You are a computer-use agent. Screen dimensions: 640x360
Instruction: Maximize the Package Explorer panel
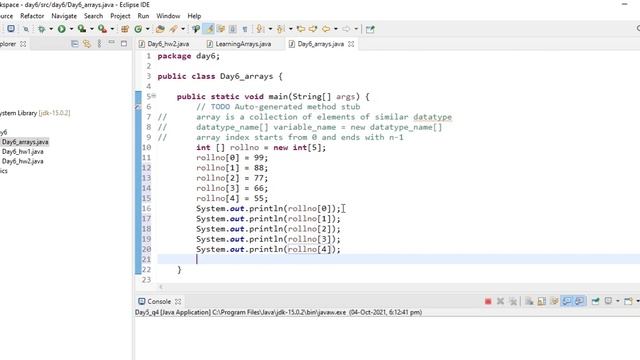click(124, 43)
